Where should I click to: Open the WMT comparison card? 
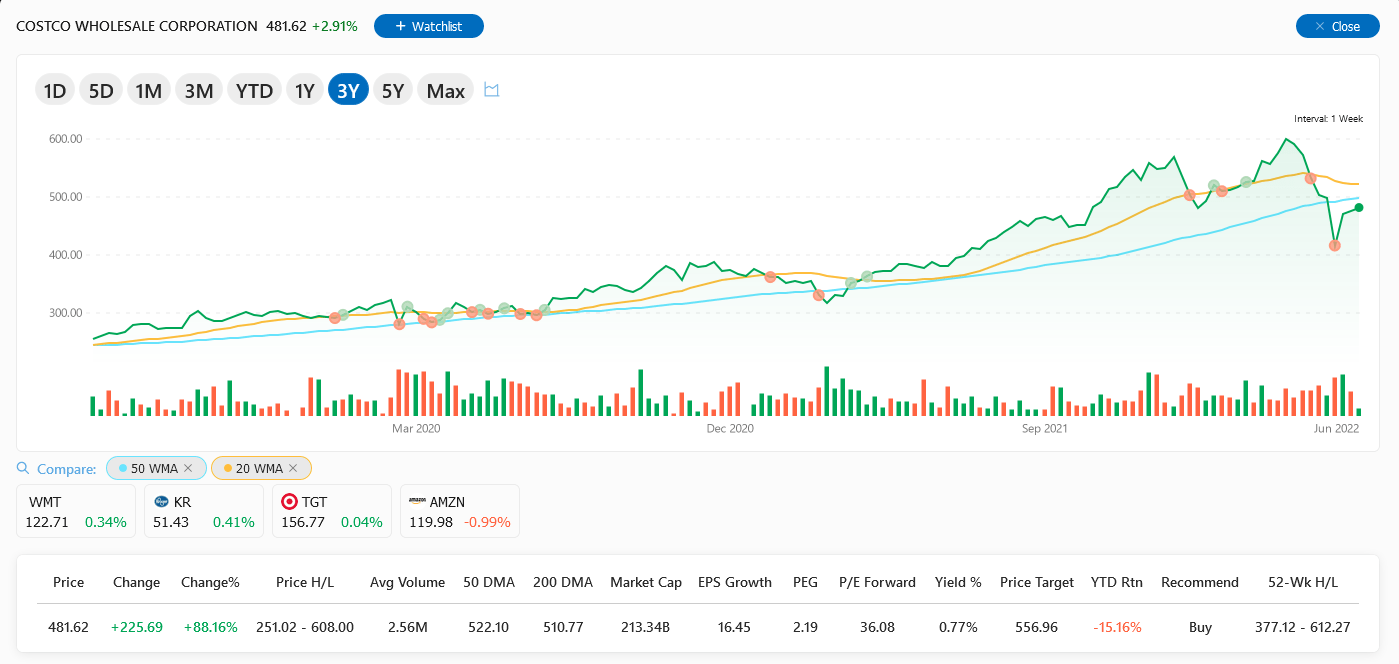[x=75, y=510]
